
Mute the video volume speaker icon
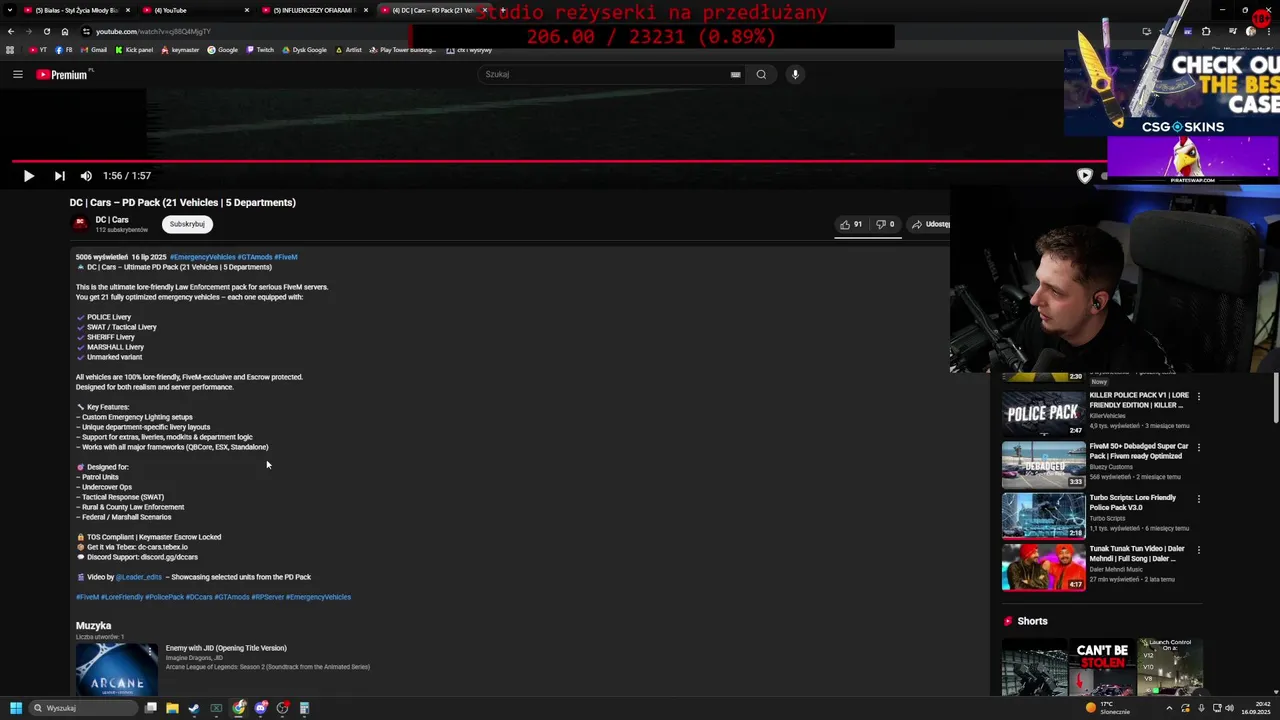(86, 176)
